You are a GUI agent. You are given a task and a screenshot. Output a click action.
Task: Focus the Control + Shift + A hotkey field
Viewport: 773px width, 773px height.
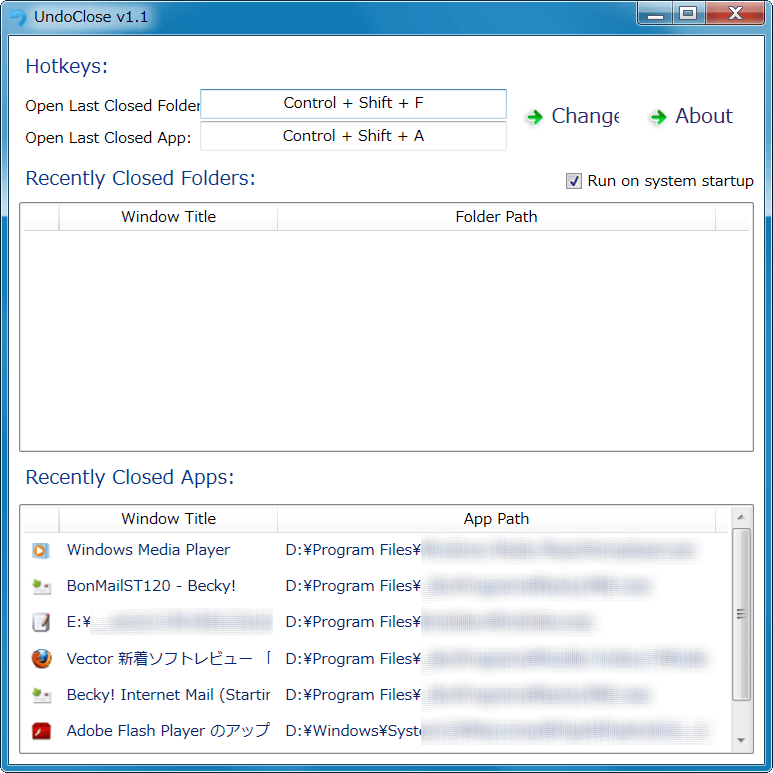click(x=353, y=136)
